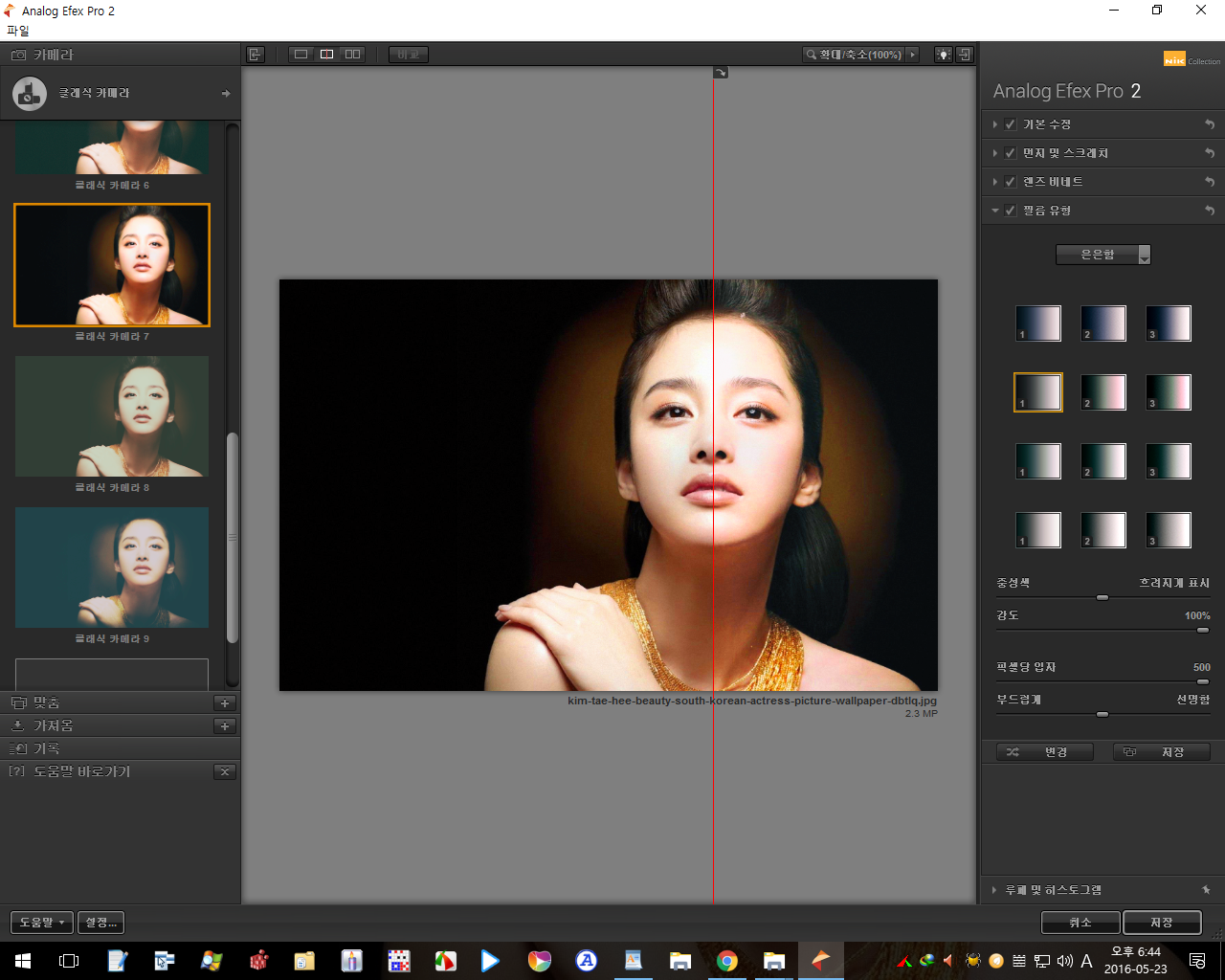Reset the 렌즈 비네트 filter
Screen dimensions: 1225x980
[1210, 182]
